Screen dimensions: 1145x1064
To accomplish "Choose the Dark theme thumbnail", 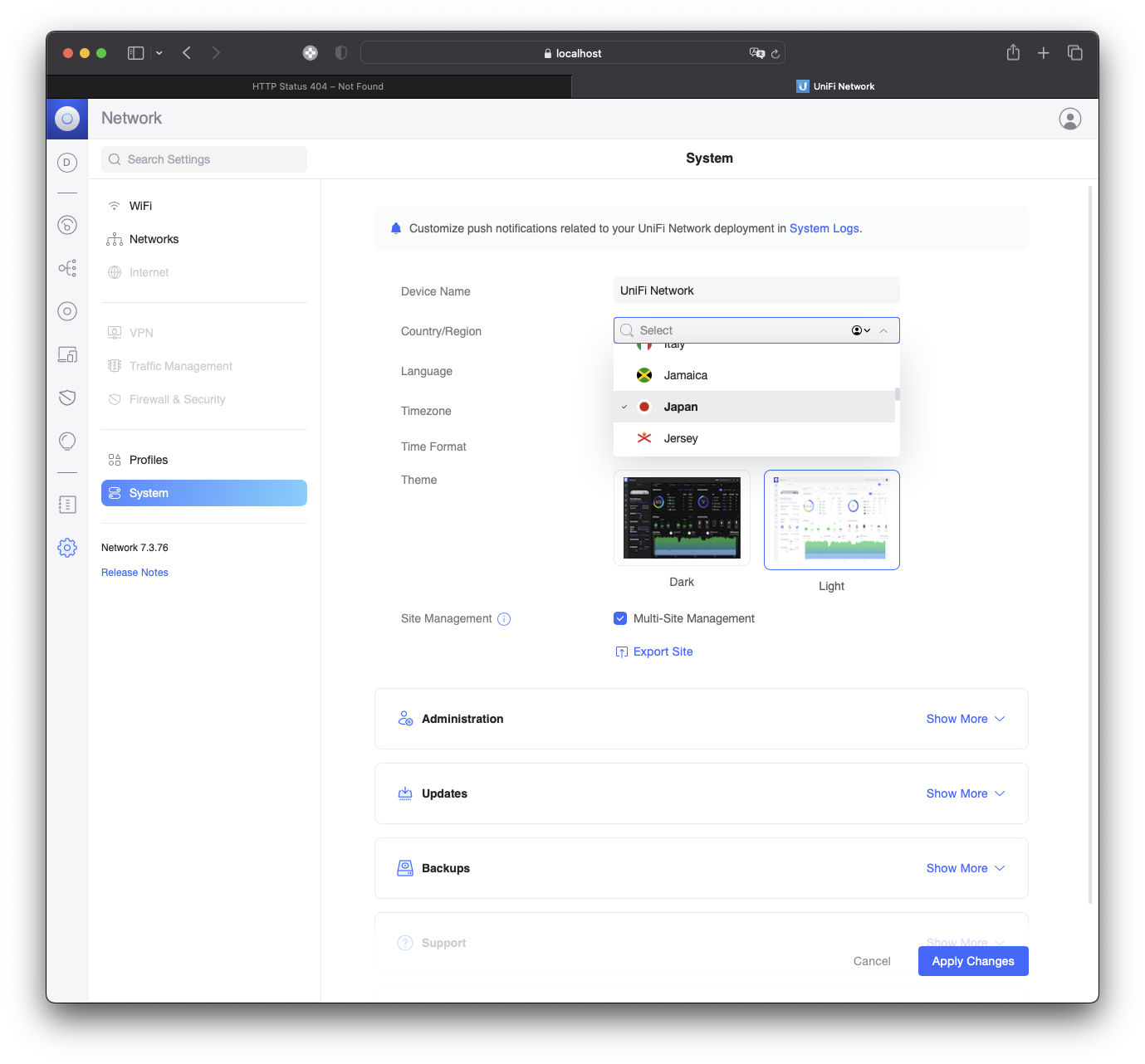I will [x=682, y=518].
